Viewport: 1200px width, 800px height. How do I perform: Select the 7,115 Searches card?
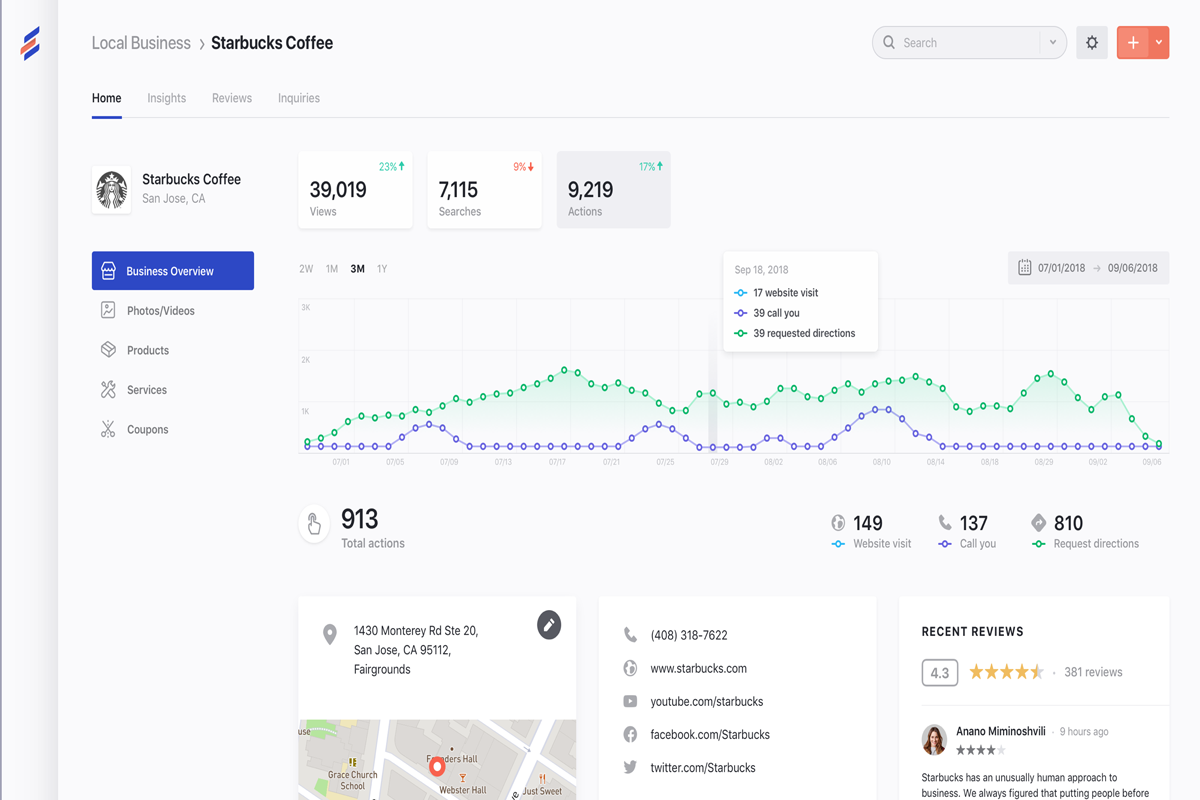484,190
